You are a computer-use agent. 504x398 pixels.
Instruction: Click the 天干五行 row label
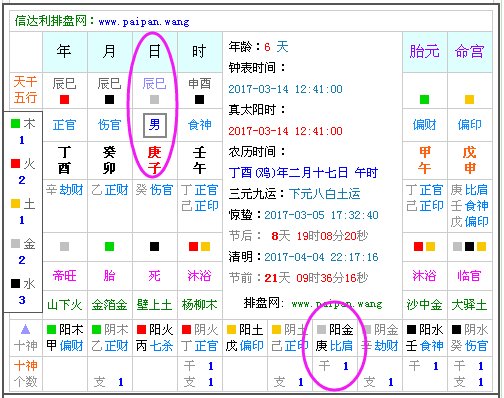tap(26, 90)
